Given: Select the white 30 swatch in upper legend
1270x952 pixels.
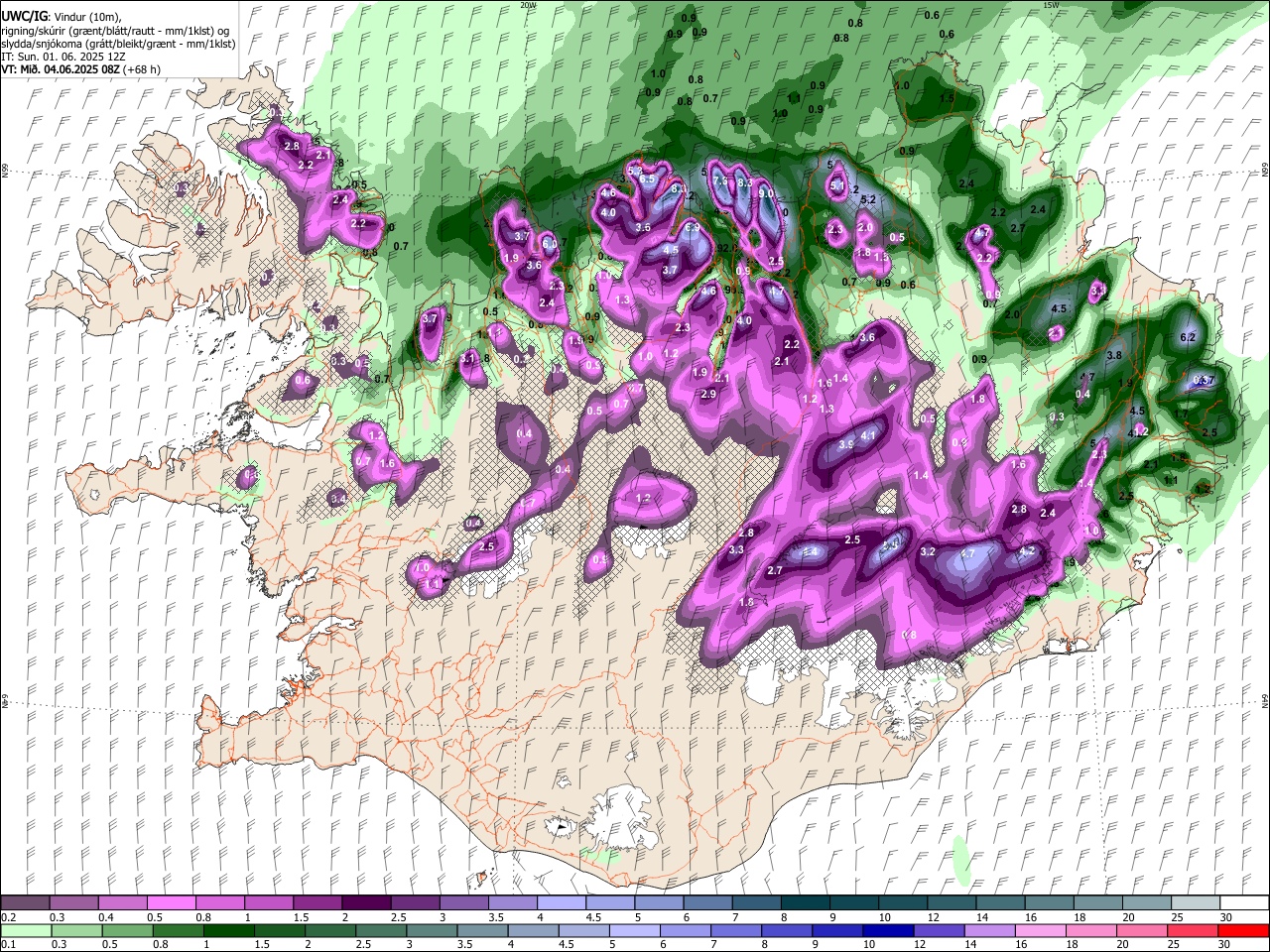Looking at the screenshot, I should pyautogui.click(x=1243, y=903).
